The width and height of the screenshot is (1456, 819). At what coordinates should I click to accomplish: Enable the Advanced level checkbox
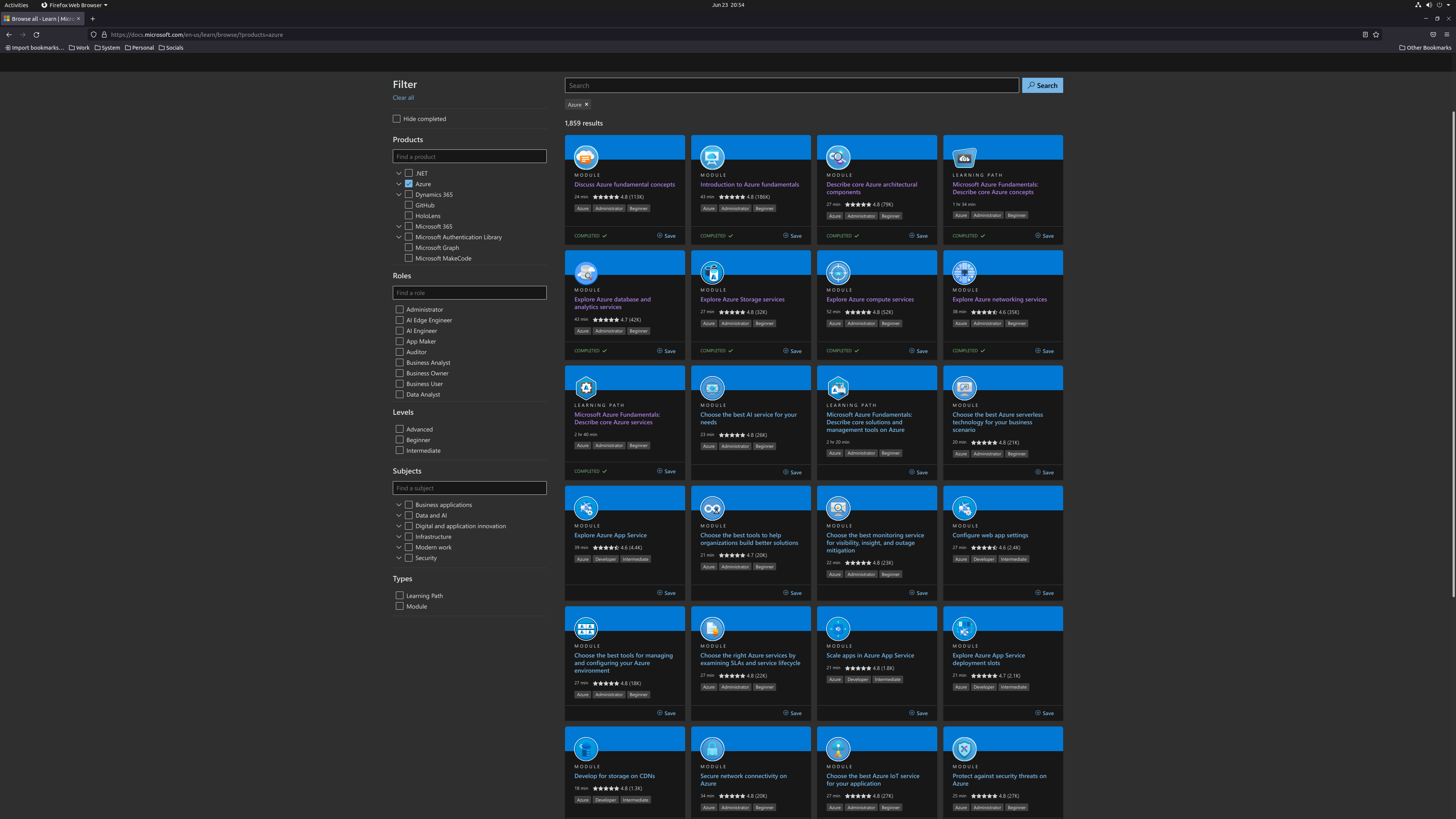click(x=400, y=429)
